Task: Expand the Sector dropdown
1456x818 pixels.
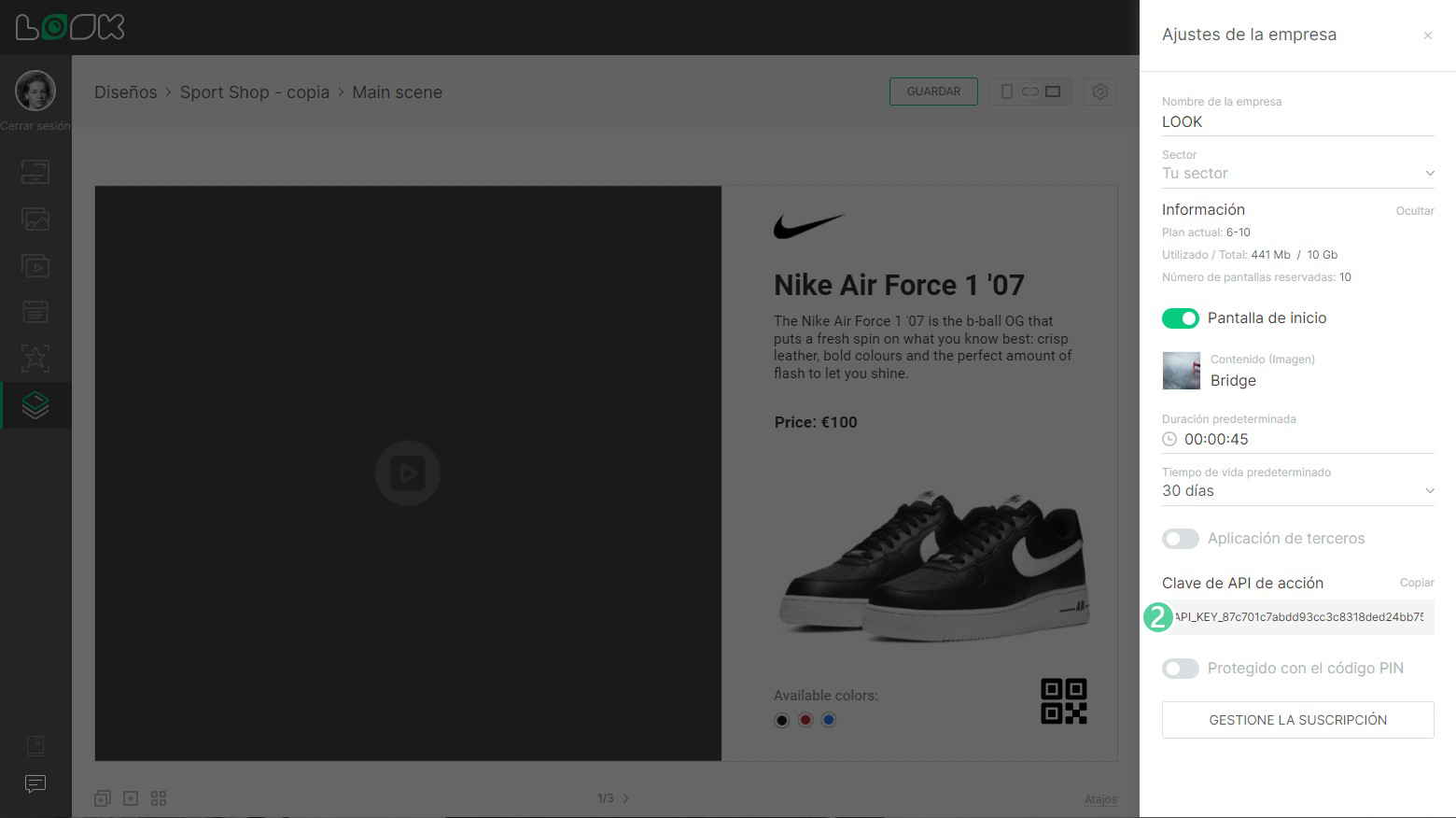Action: point(1298,174)
